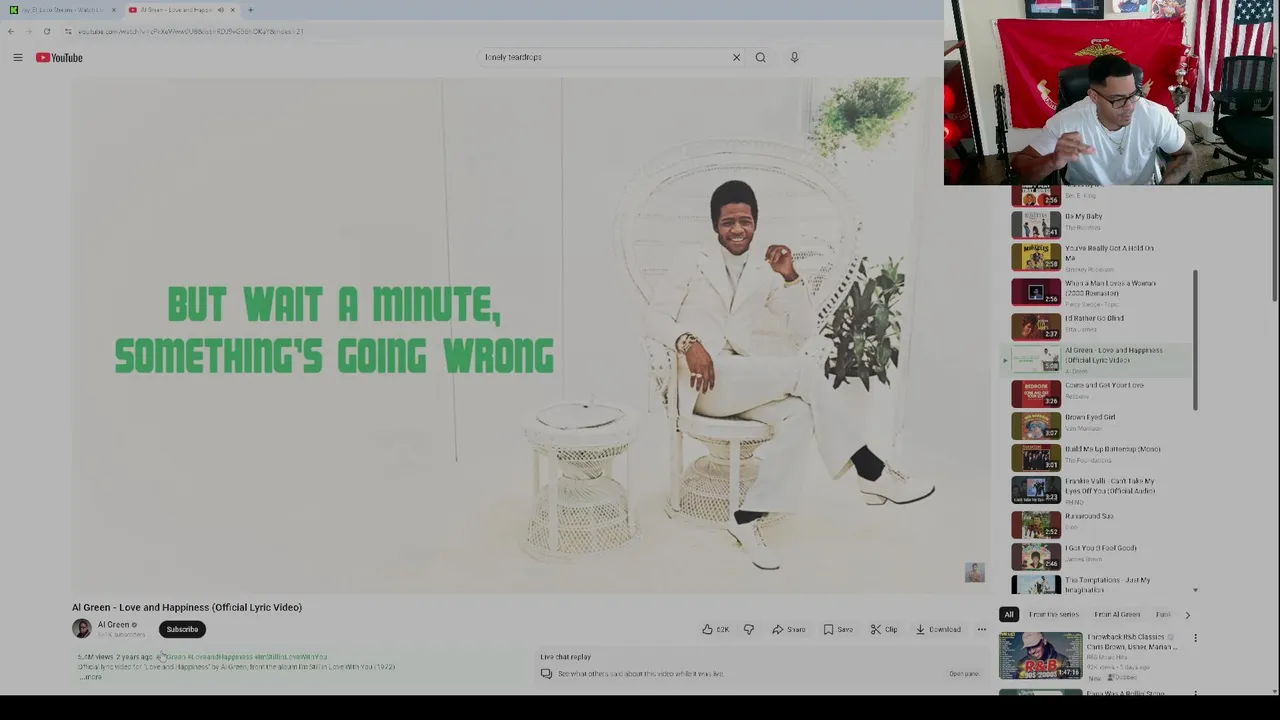The width and height of the screenshot is (1280, 720).
Task: Go to the YouTube home logo
Action: click(x=59, y=58)
